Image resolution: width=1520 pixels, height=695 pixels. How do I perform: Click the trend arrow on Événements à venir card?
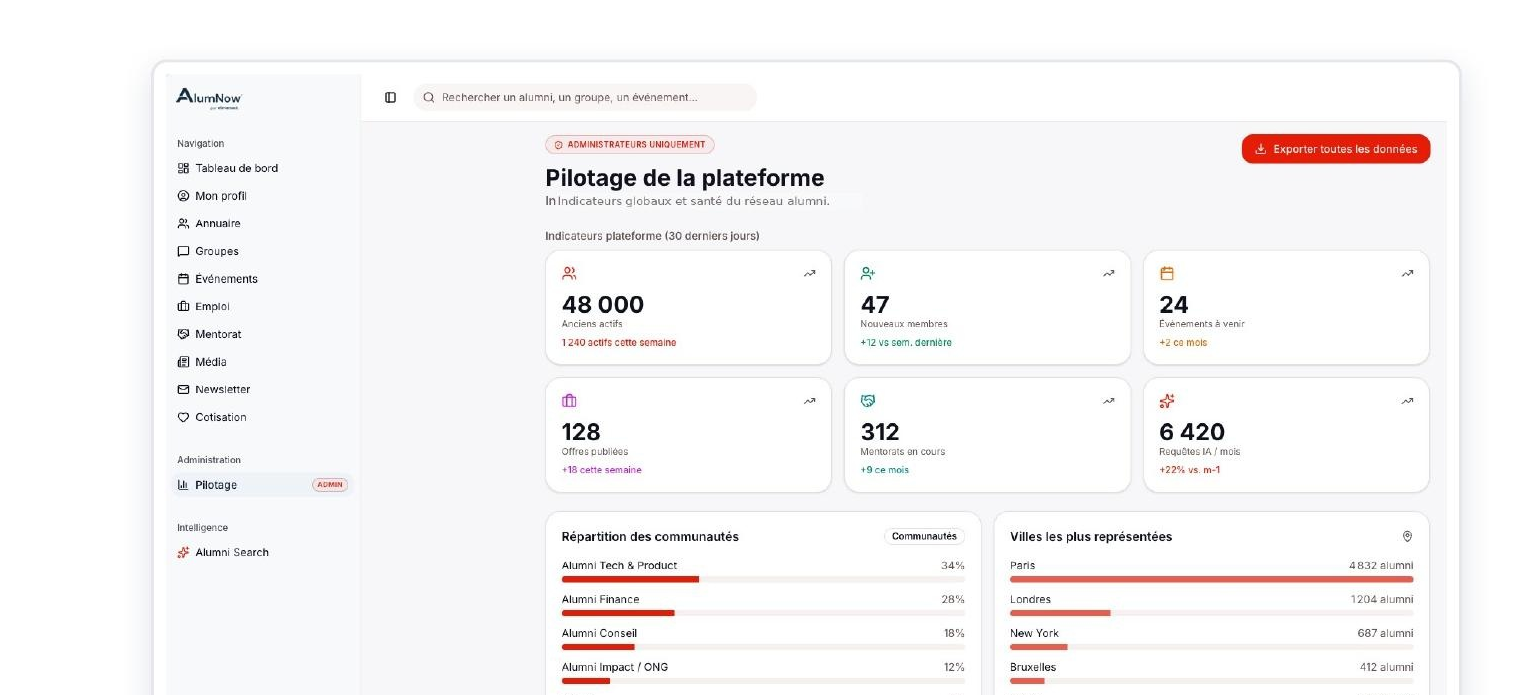(x=1407, y=273)
